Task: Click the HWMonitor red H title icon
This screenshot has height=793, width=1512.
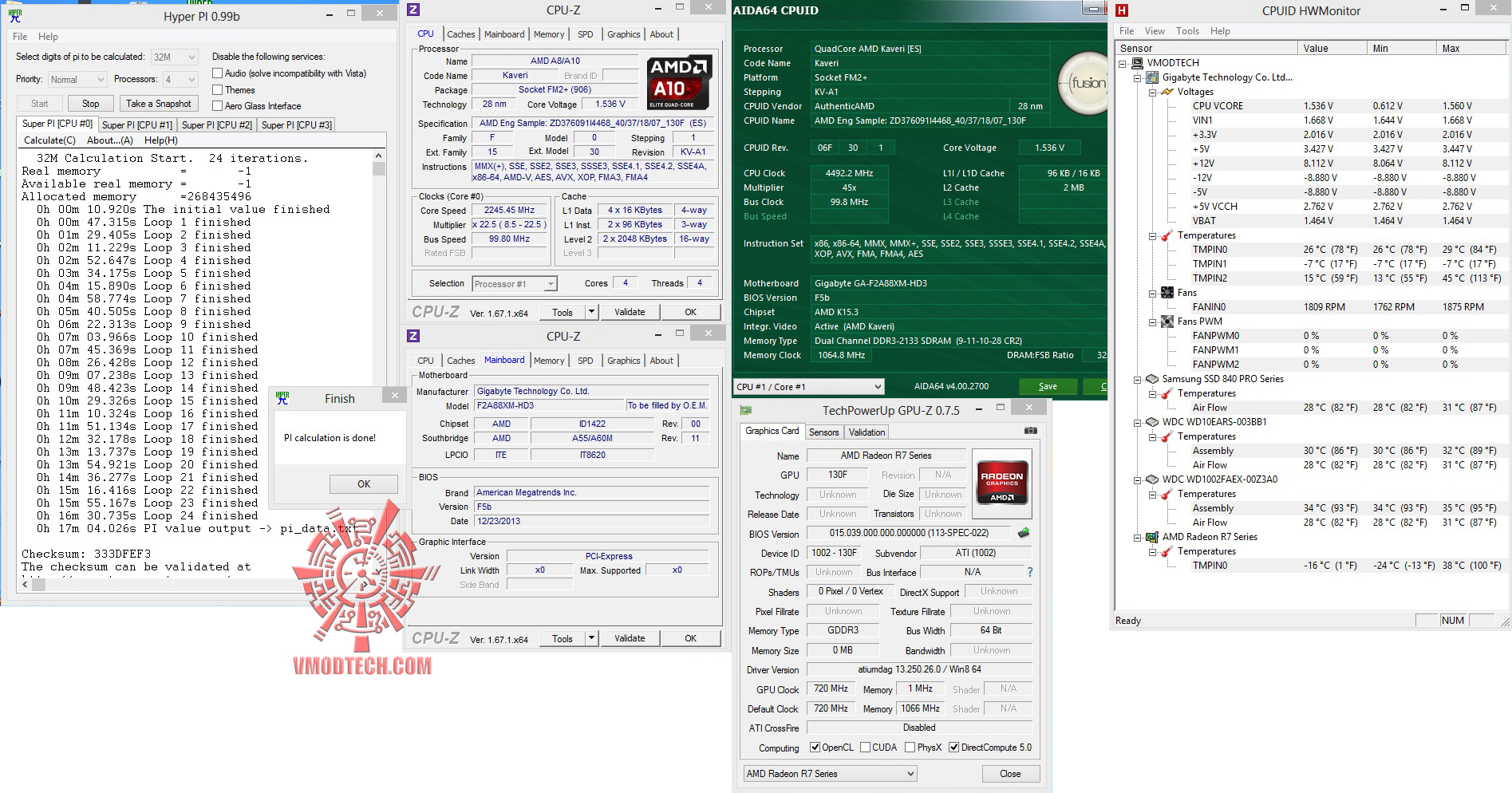Action: pos(1122,10)
